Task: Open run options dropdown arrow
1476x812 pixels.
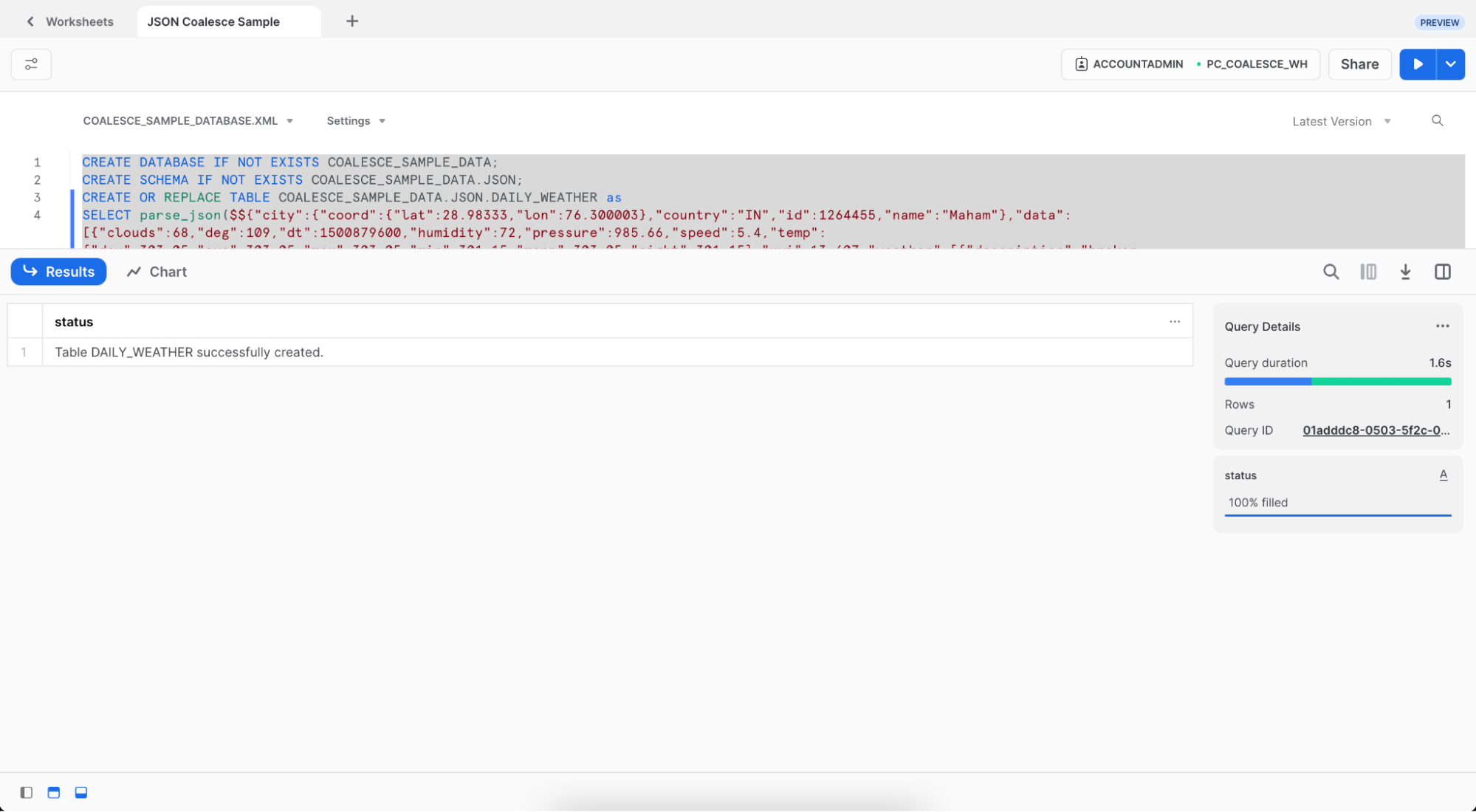Action: point(1450,64)
